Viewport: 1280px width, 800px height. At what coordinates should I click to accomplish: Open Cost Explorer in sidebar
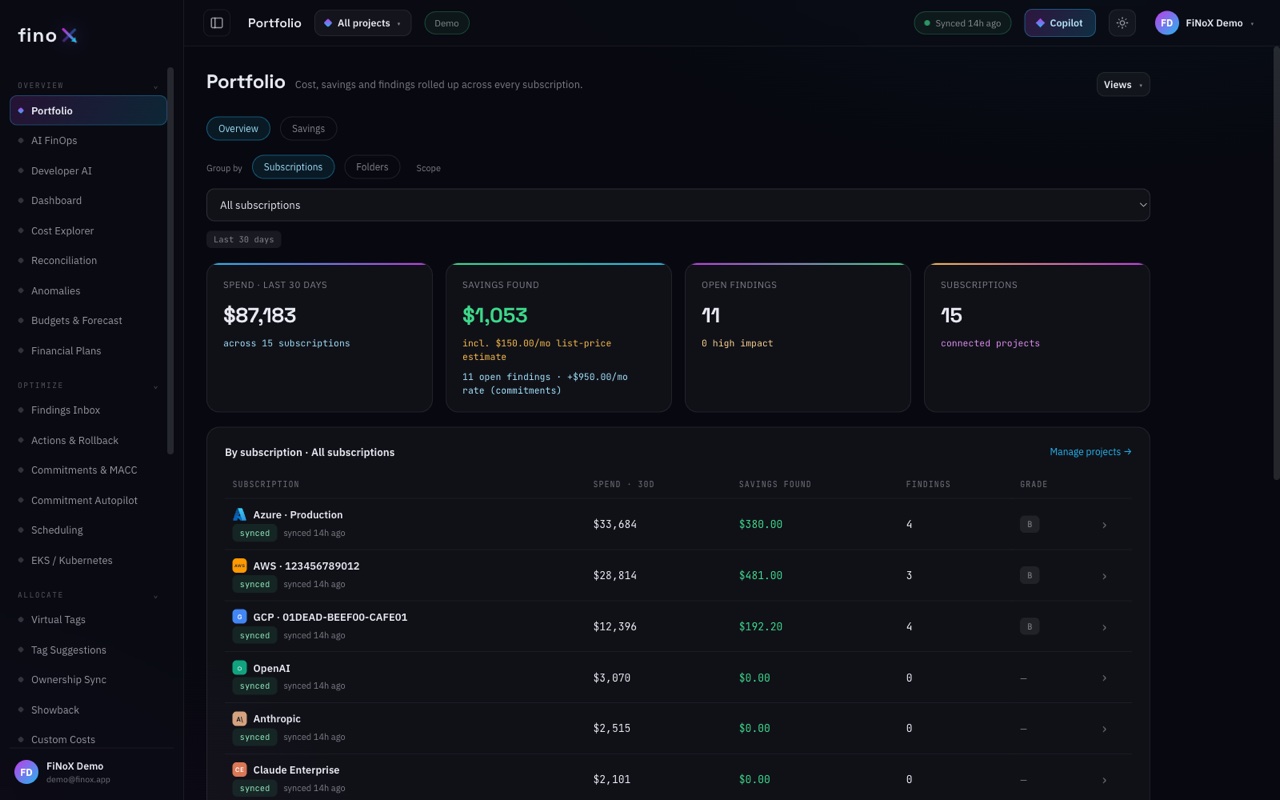pyautogui.click(x=88, y=231)
